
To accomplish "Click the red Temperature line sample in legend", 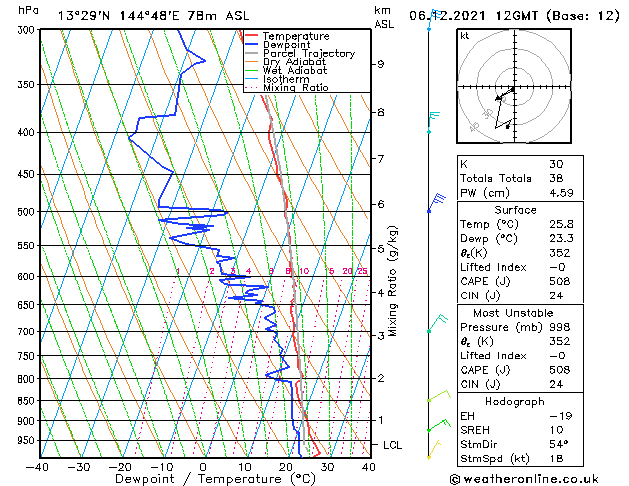I will point(251,36).
